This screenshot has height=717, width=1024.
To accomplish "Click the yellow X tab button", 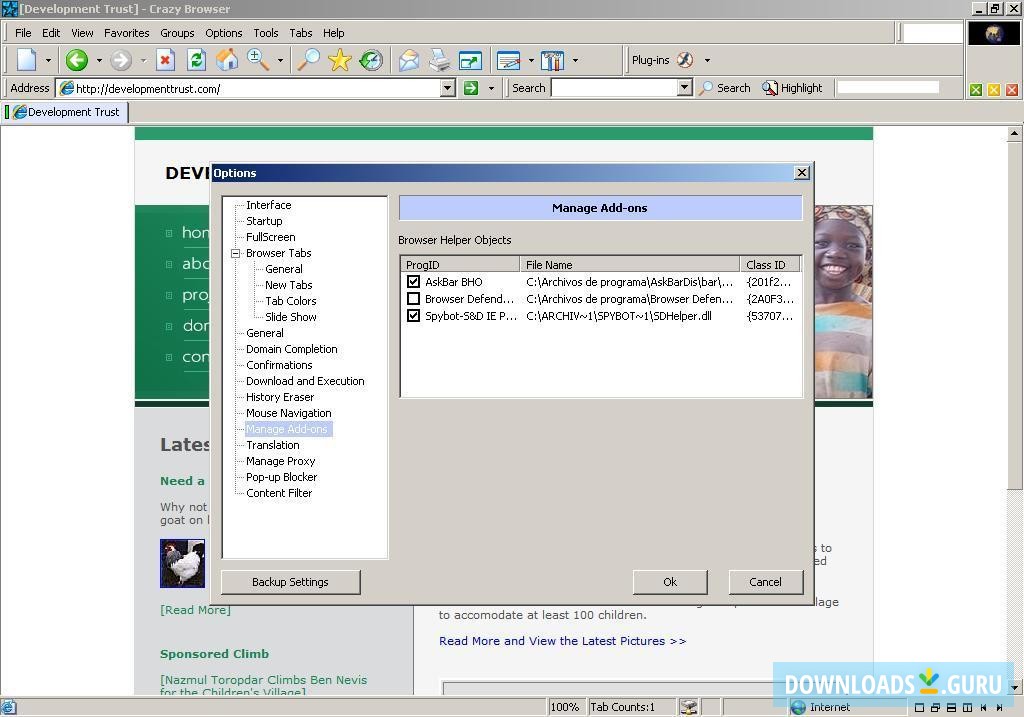I will pyautogui.click(x=994, y=90).
